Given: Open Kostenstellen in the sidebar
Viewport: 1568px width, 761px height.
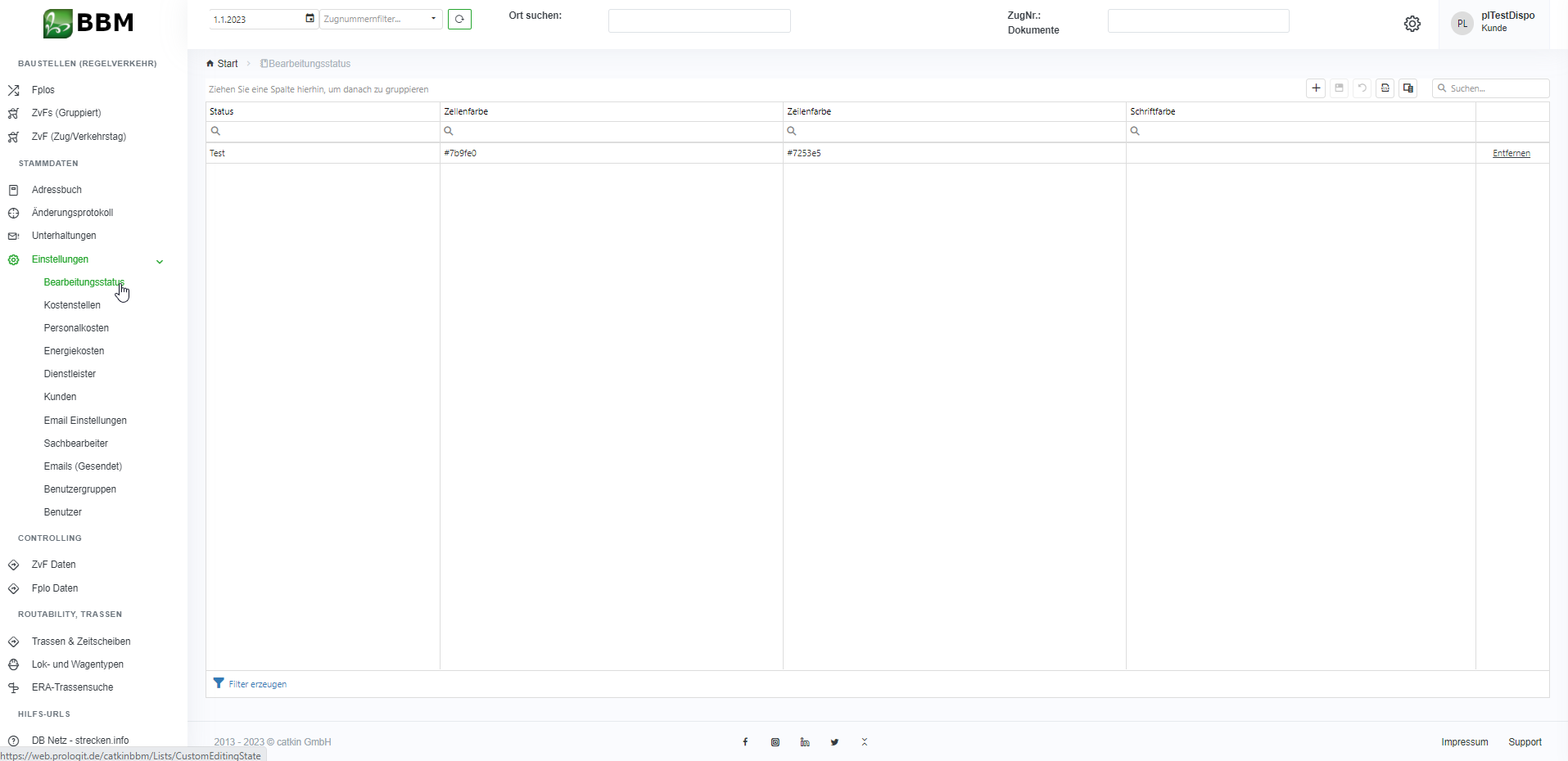Looking at the screenshot, I should coord(72,305).
